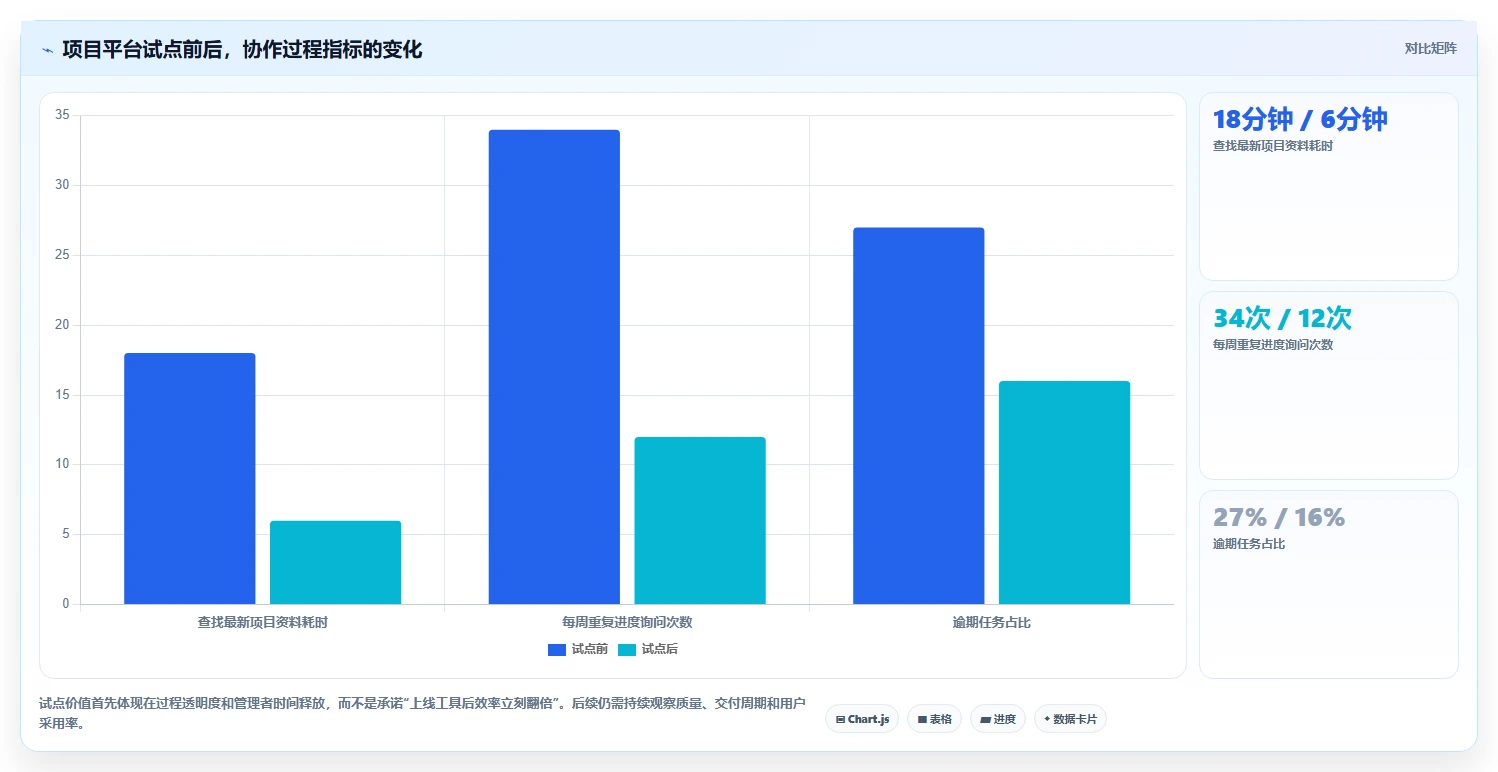This screenshot has width=1498, height=772.
Task: Select the 表格 tag
Action: click(934, 719)
